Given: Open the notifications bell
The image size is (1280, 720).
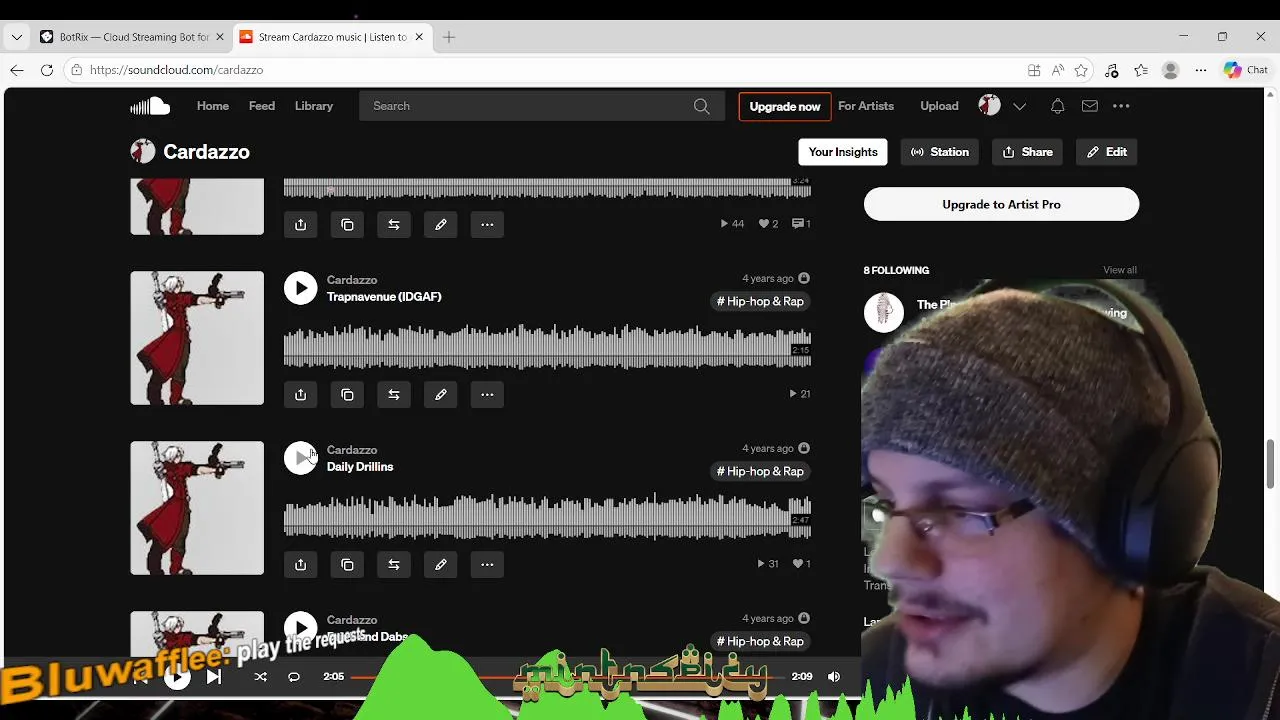Looking at the screenshot, I should [x=1057, y=106].
